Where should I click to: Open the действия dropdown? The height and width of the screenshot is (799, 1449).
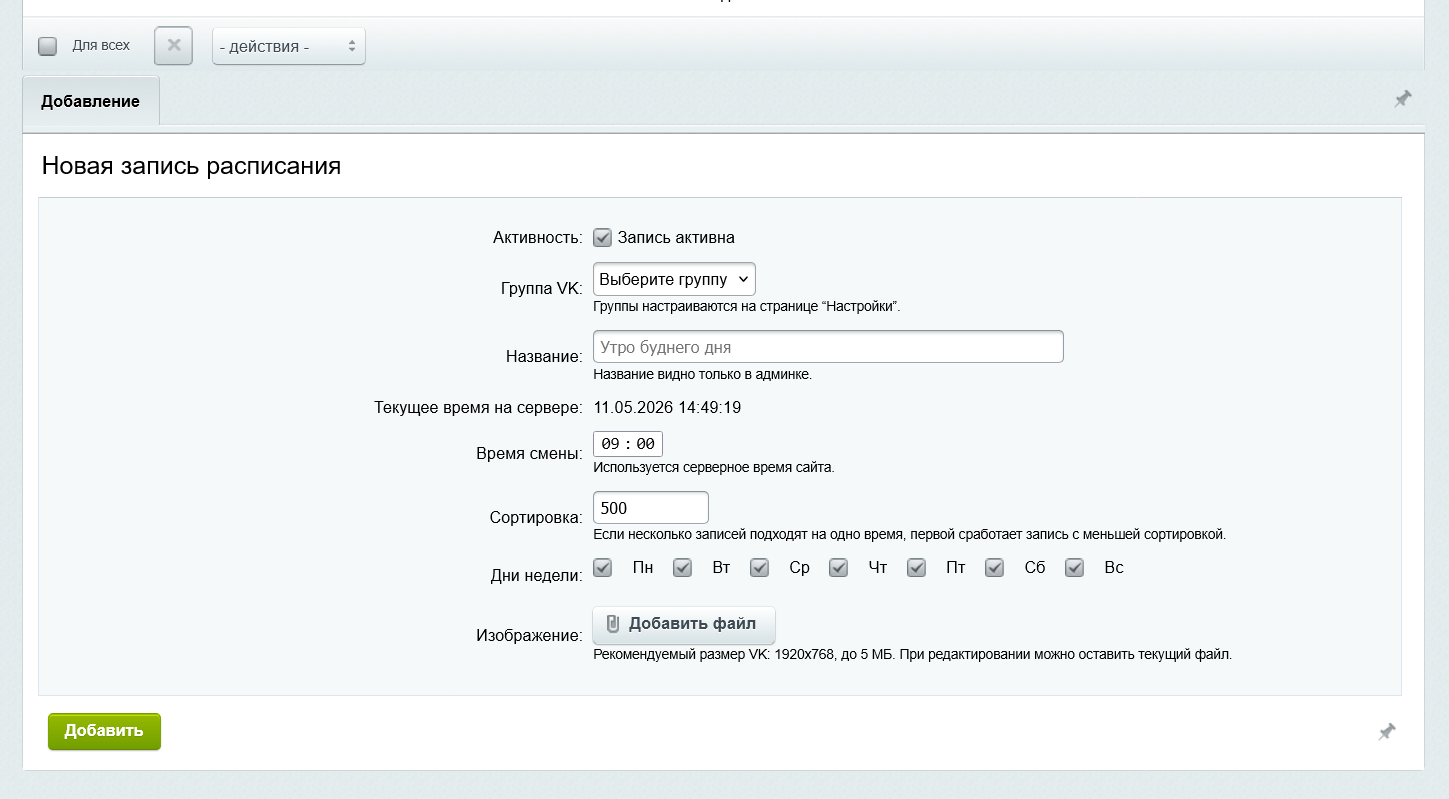click(x=289, y=46)
